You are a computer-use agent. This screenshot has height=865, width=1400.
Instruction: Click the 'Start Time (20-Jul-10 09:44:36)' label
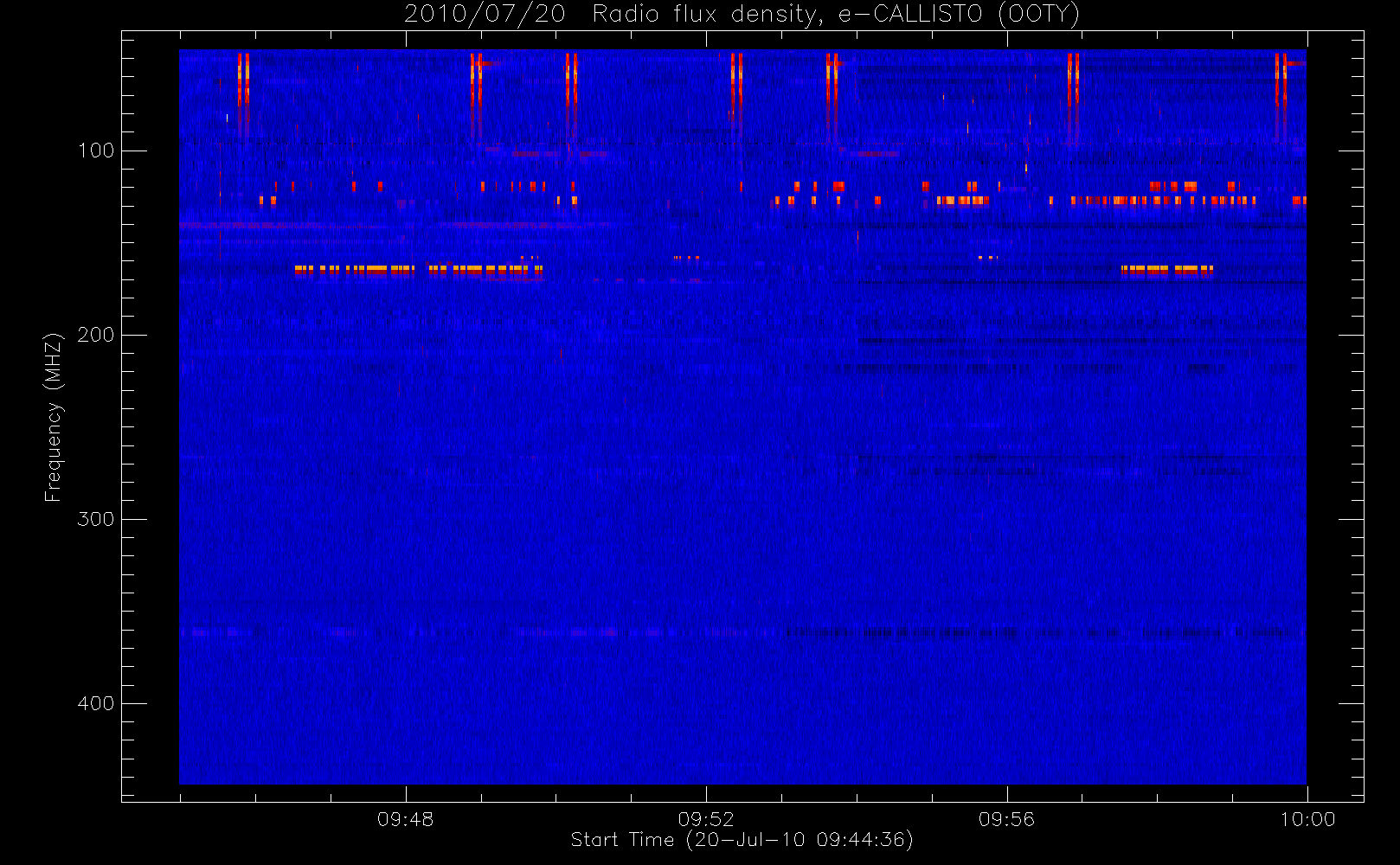pyautogui.click(x=742, y=840)
